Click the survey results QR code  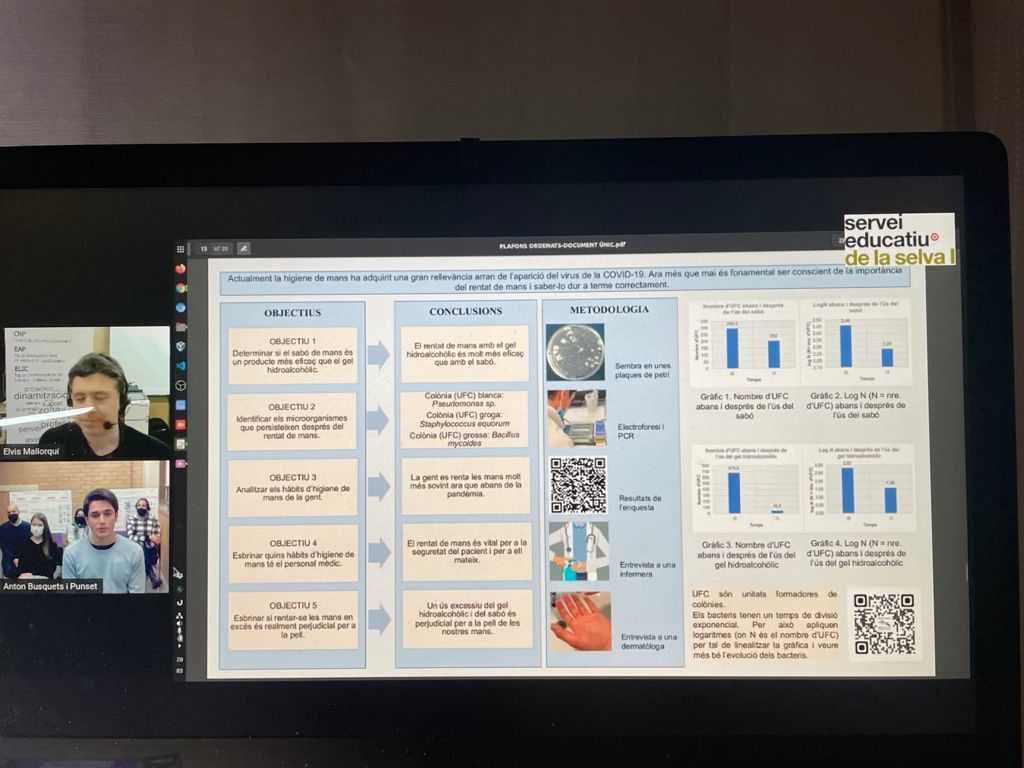(578, 485)
